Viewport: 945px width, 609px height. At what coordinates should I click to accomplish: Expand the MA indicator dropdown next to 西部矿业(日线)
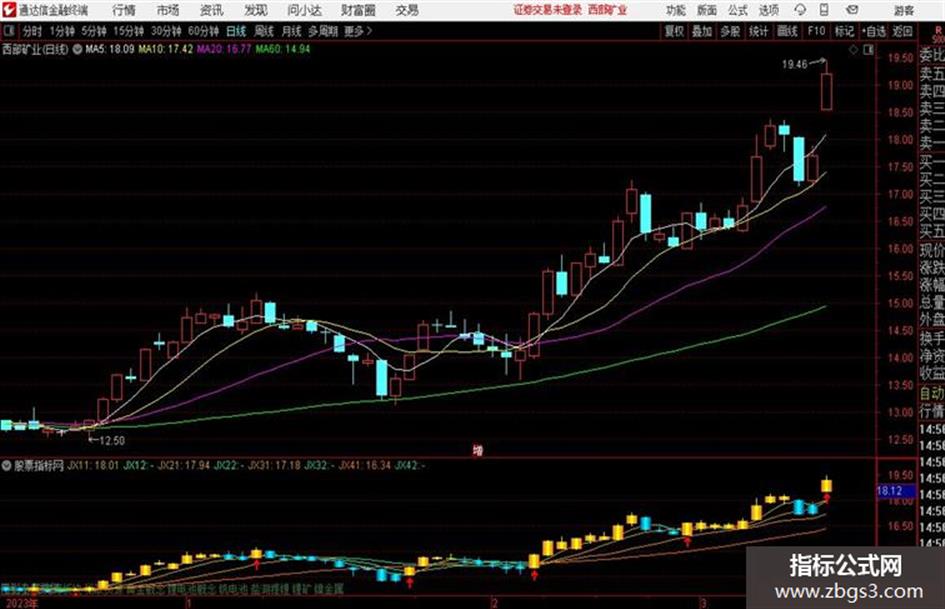coord(77,49)
